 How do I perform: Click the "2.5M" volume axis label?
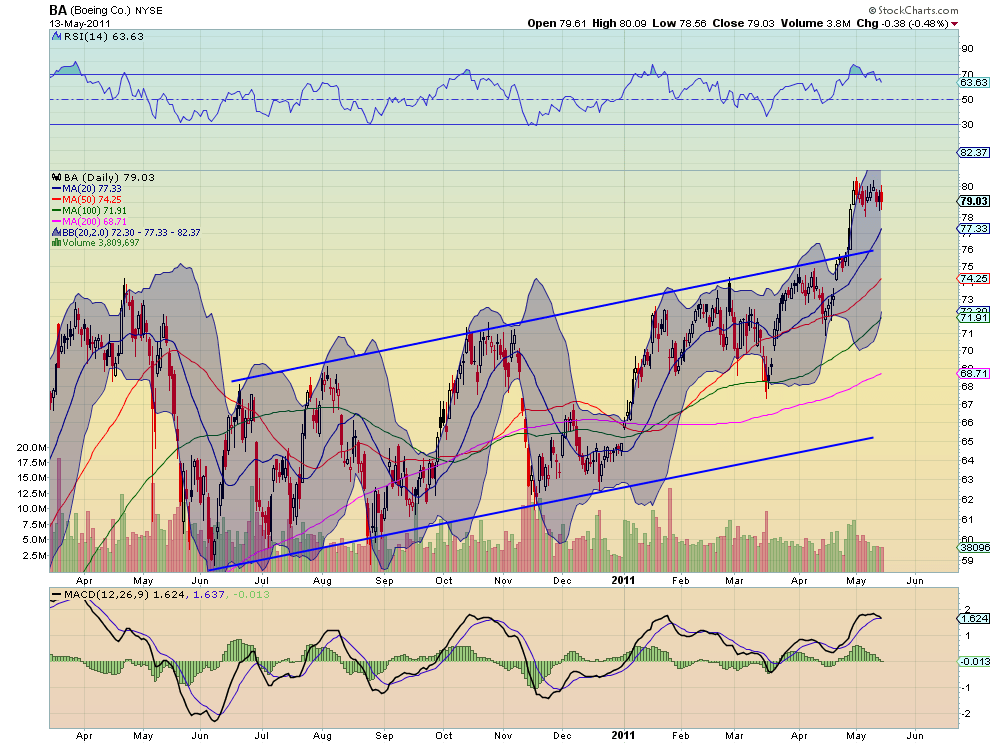tap(35, 556)
